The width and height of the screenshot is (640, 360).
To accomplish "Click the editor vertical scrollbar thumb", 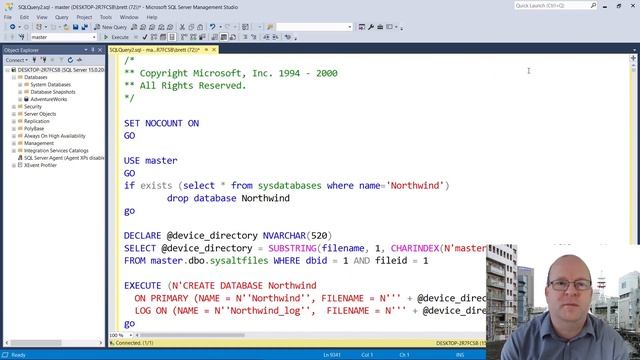I will coord(633,69).
